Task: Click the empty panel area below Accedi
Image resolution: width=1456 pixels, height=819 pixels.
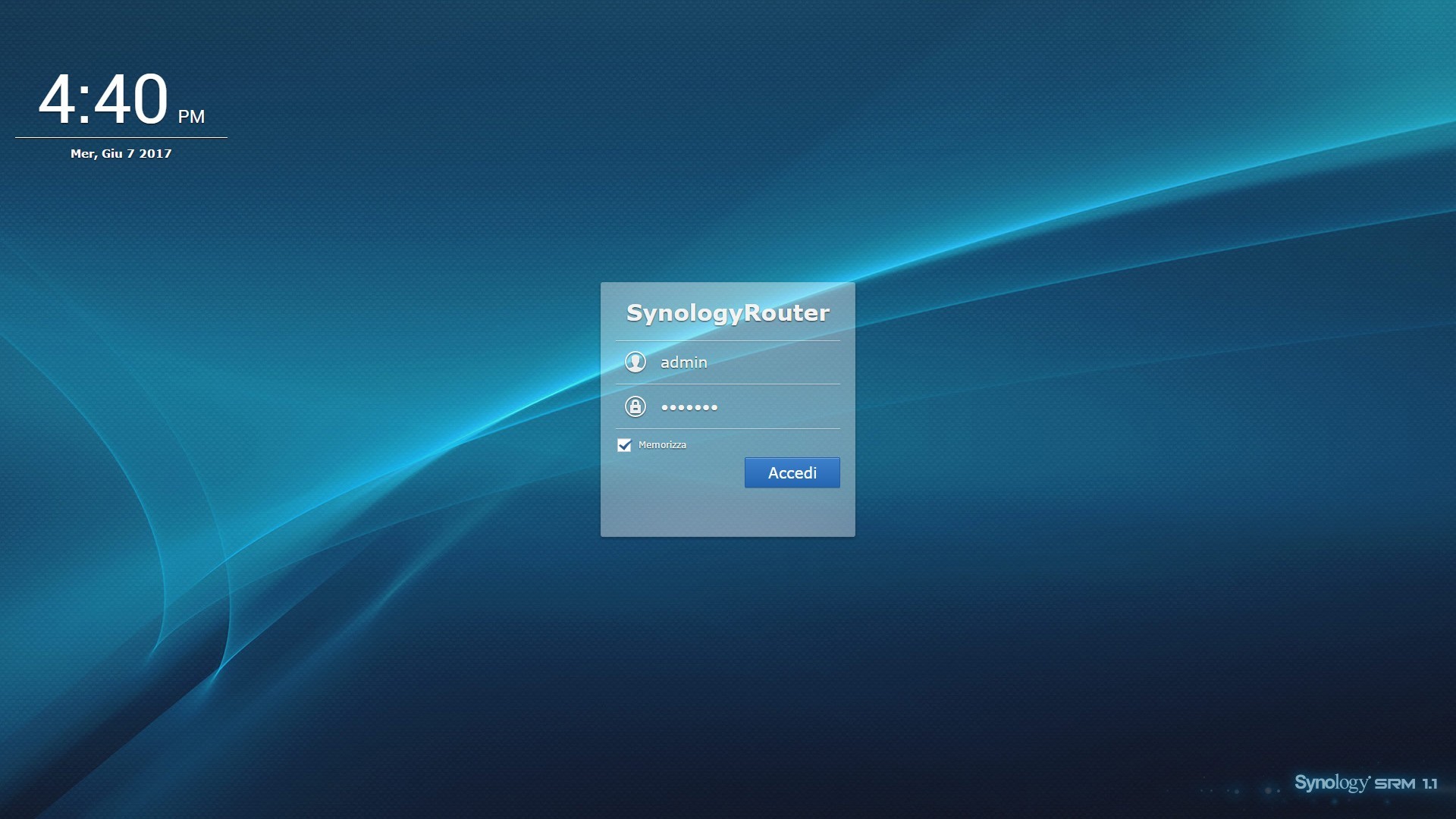Action: (727, 512)
